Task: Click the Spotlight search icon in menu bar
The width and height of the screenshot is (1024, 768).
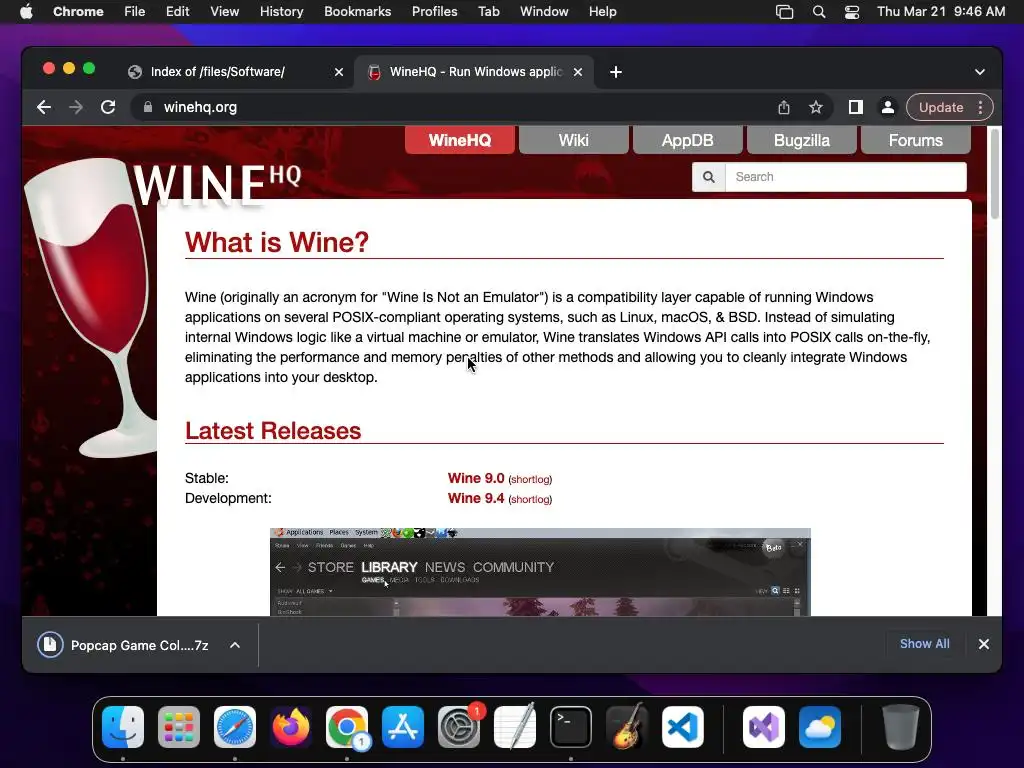Action: pyautogui.click(x=818, y=12)
